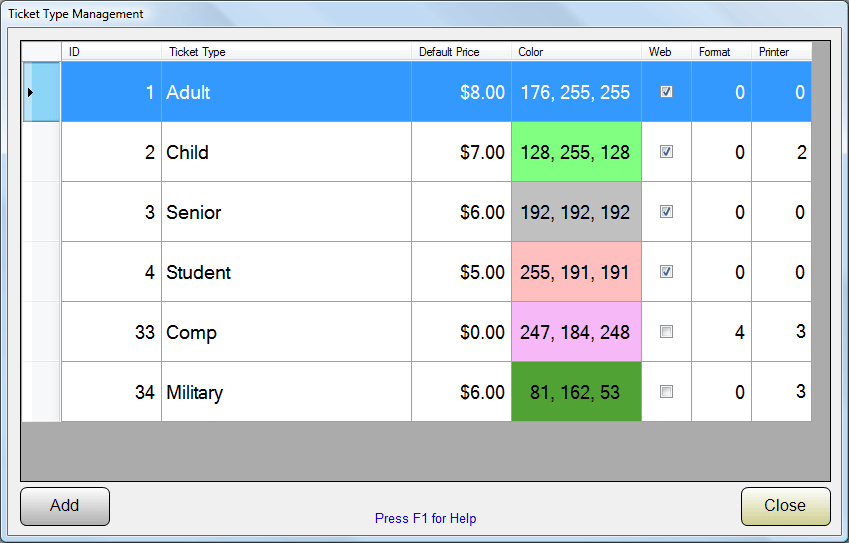
Task: Click the Comp Format value 4 cell
Action: point(721,331)
